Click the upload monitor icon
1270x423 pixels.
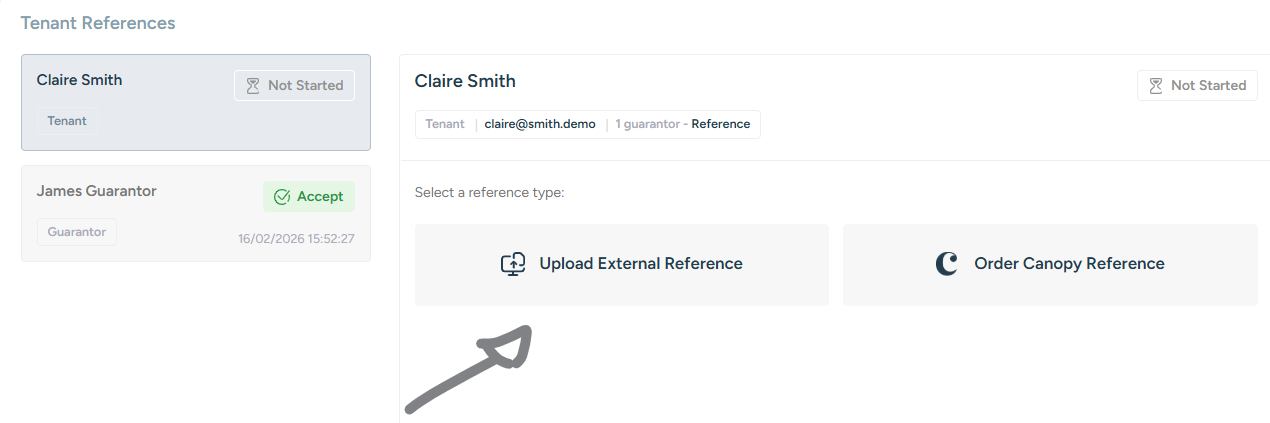coord(513,264)
